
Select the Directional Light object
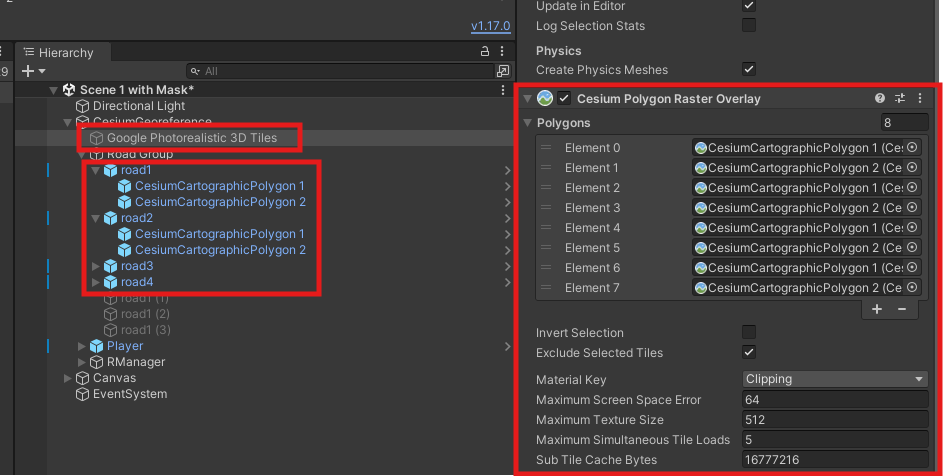[x=139, y=106]
